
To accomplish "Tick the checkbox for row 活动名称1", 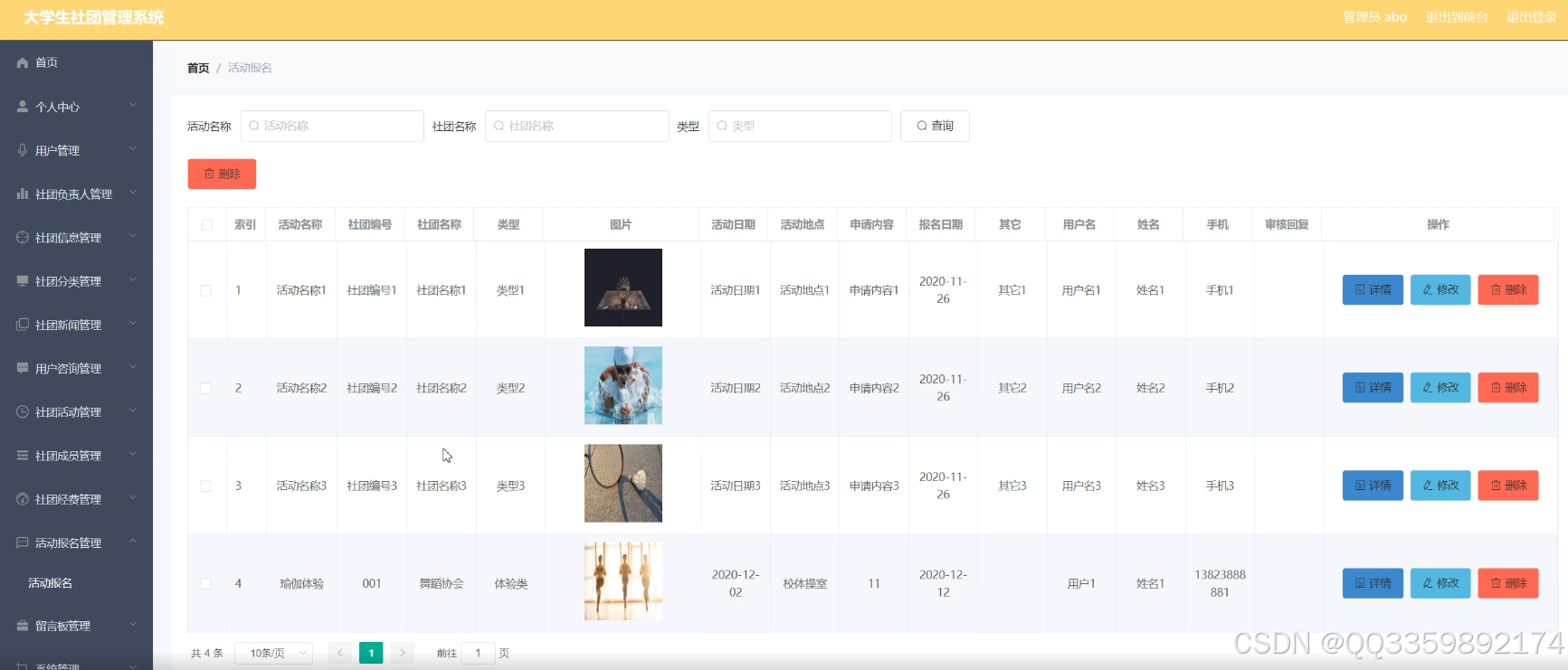I will 205,290.
